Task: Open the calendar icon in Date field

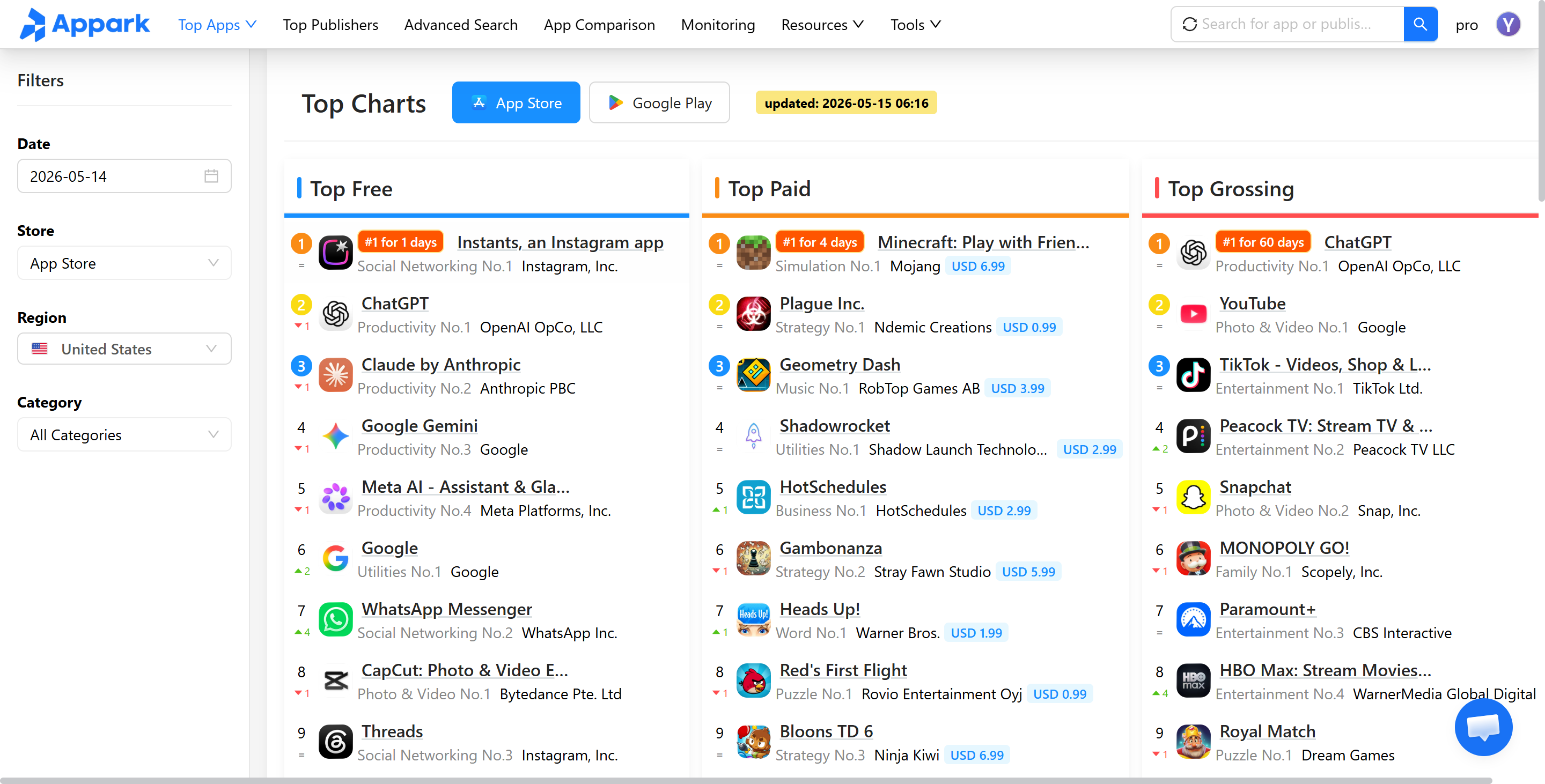Action: 211,176
